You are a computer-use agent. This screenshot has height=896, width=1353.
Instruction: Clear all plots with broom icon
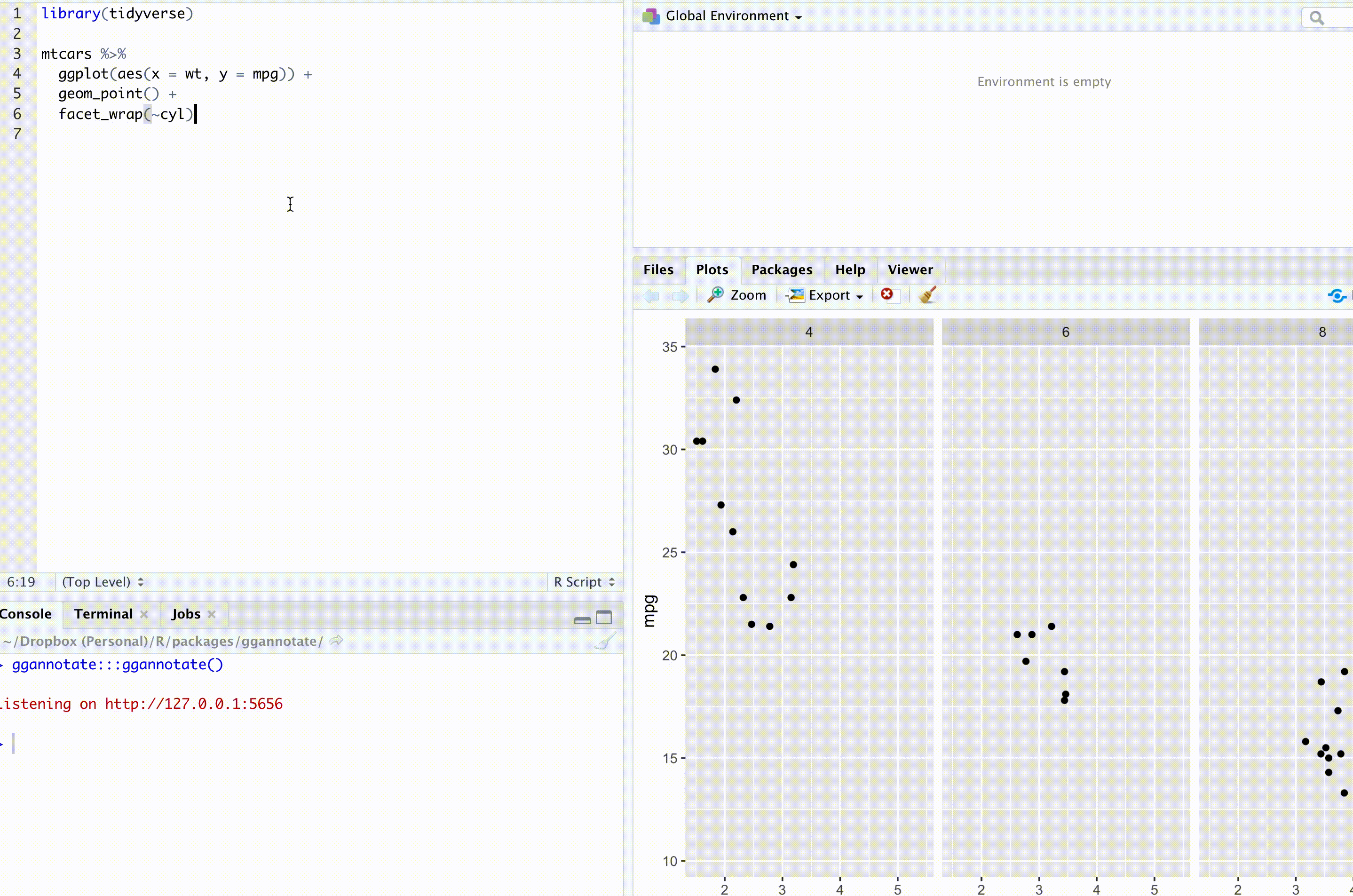pos(927,295)
